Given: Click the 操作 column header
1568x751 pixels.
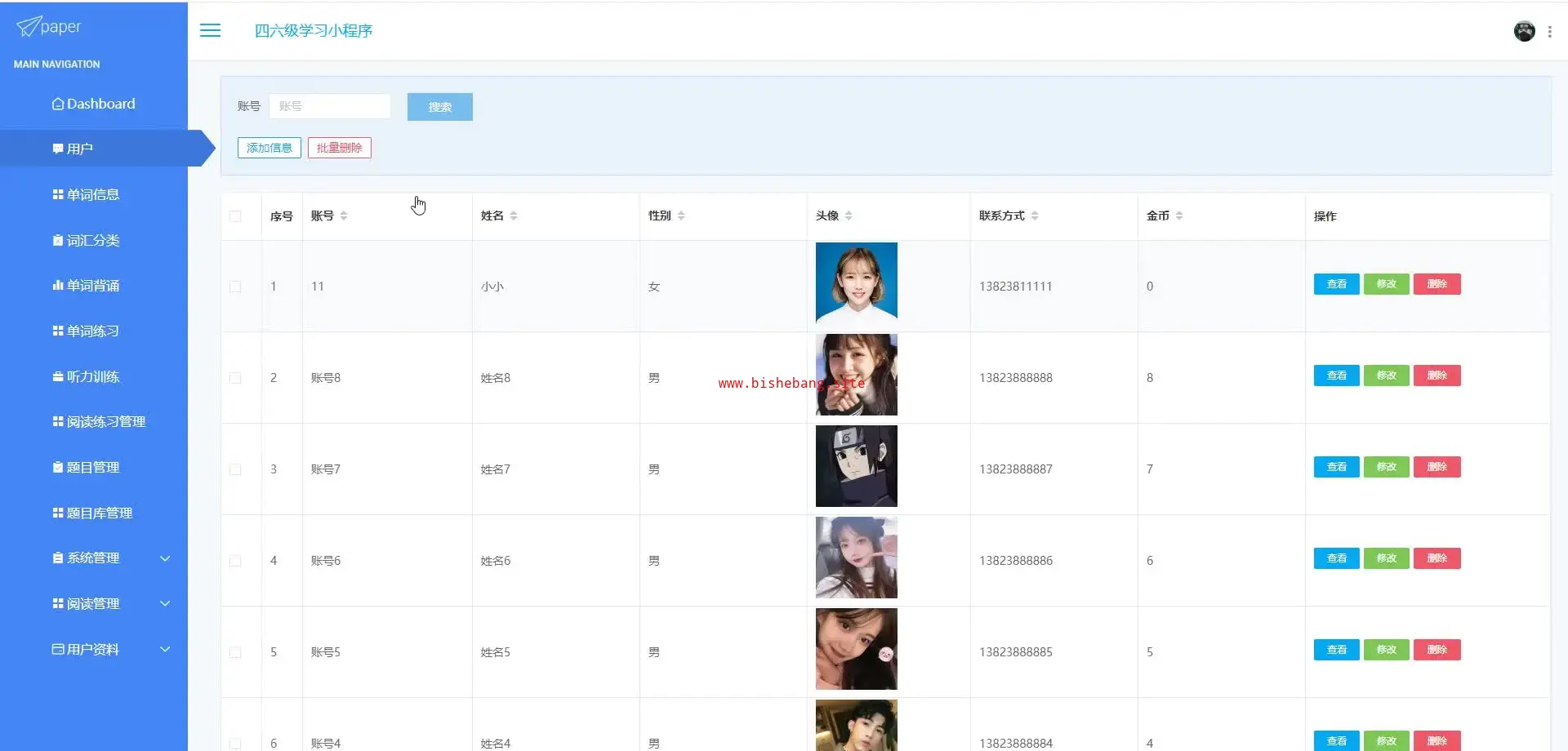Looking at the screenshot, I should pos(1325,216).
